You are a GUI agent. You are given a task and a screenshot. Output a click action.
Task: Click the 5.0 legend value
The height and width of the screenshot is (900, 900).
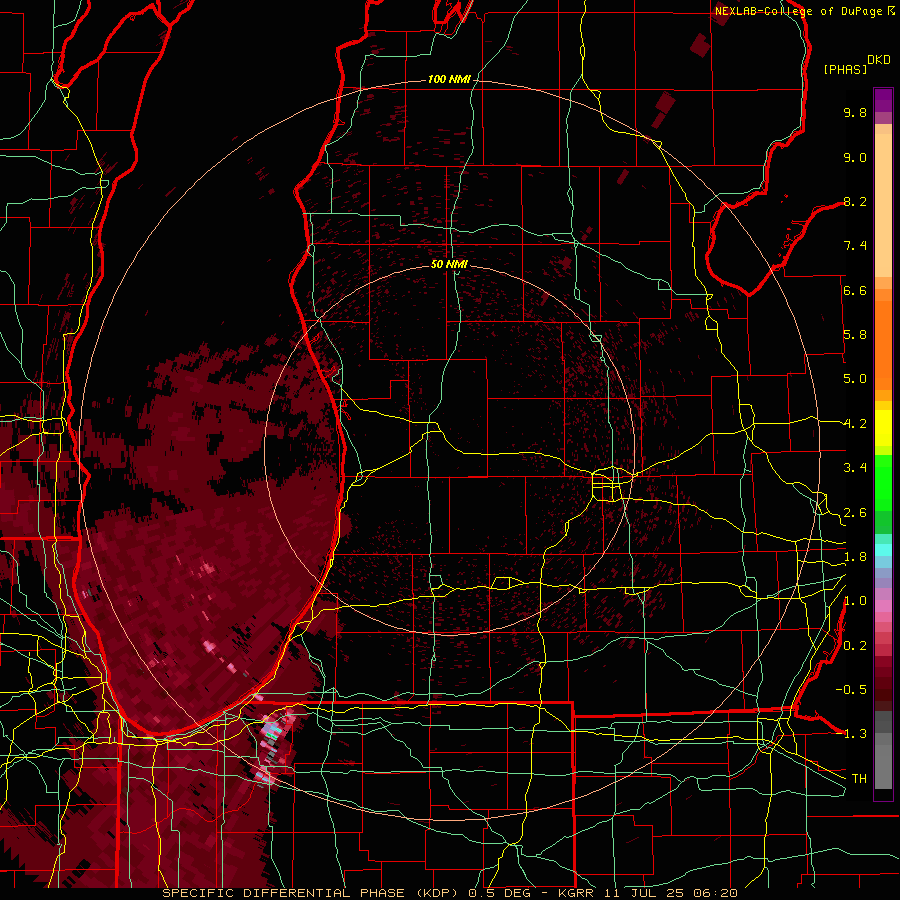(855, 379)
